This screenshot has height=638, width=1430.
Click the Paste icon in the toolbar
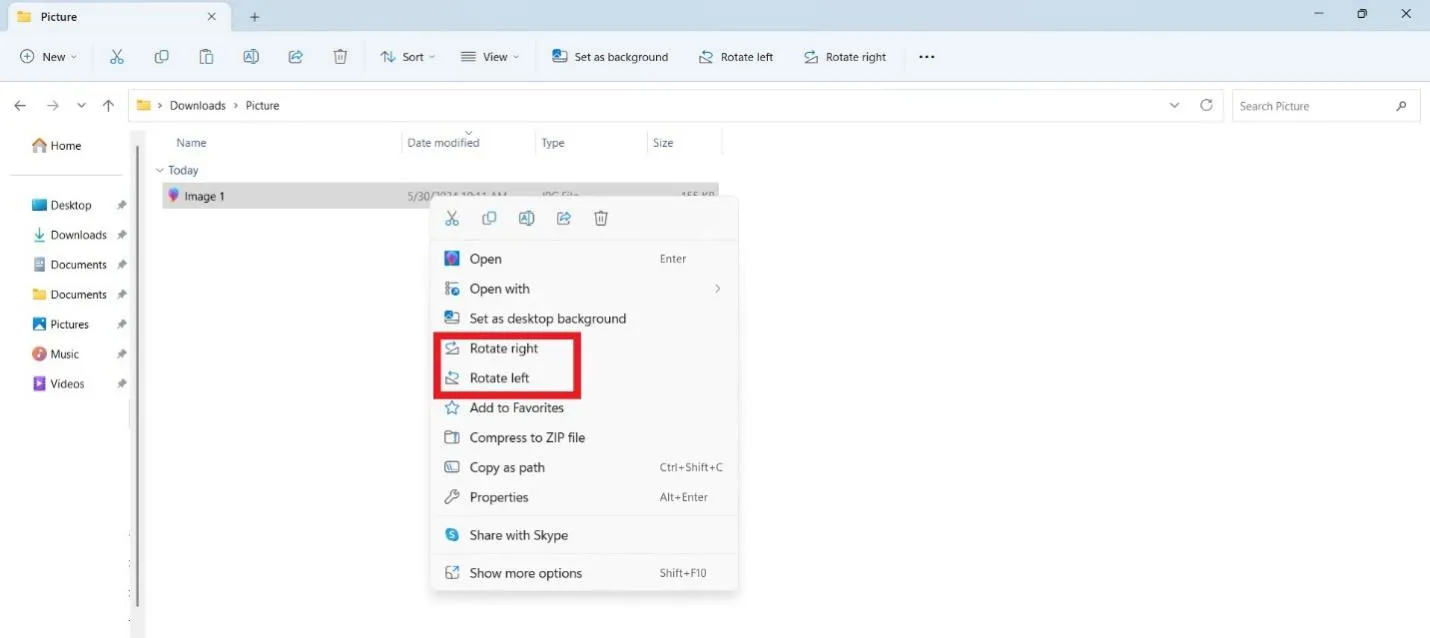pos(206,57)
